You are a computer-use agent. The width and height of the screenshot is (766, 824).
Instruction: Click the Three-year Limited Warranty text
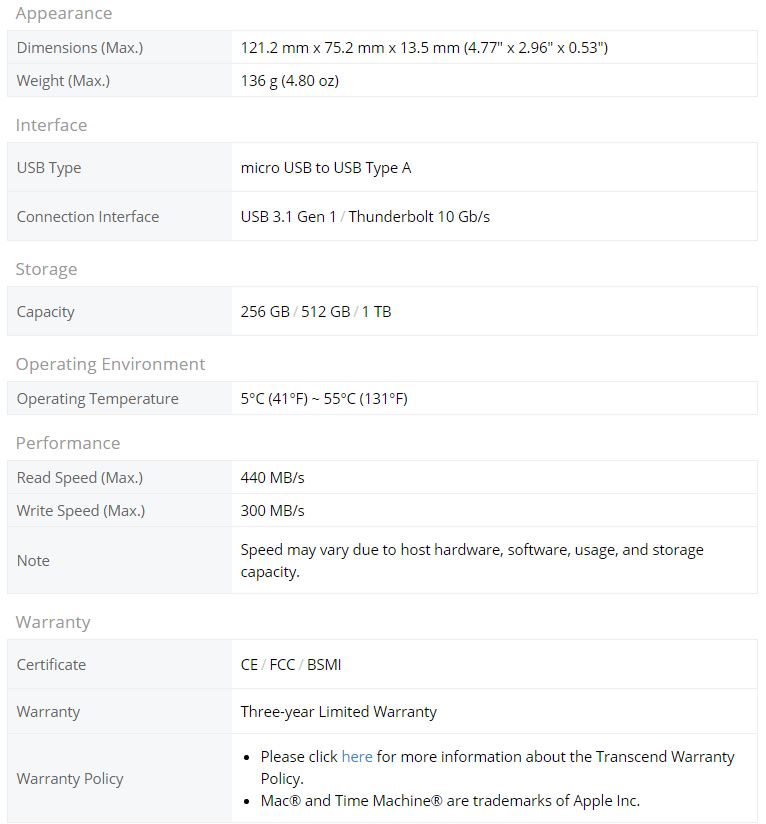(x=338, y=712)
